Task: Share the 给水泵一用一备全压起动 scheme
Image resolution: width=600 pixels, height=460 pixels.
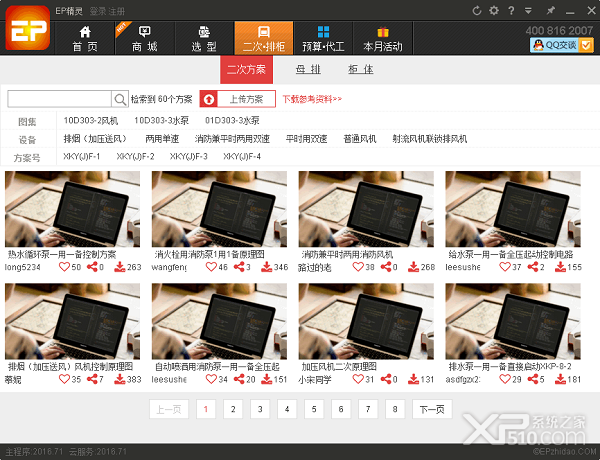Action: (x=533, y=267)
